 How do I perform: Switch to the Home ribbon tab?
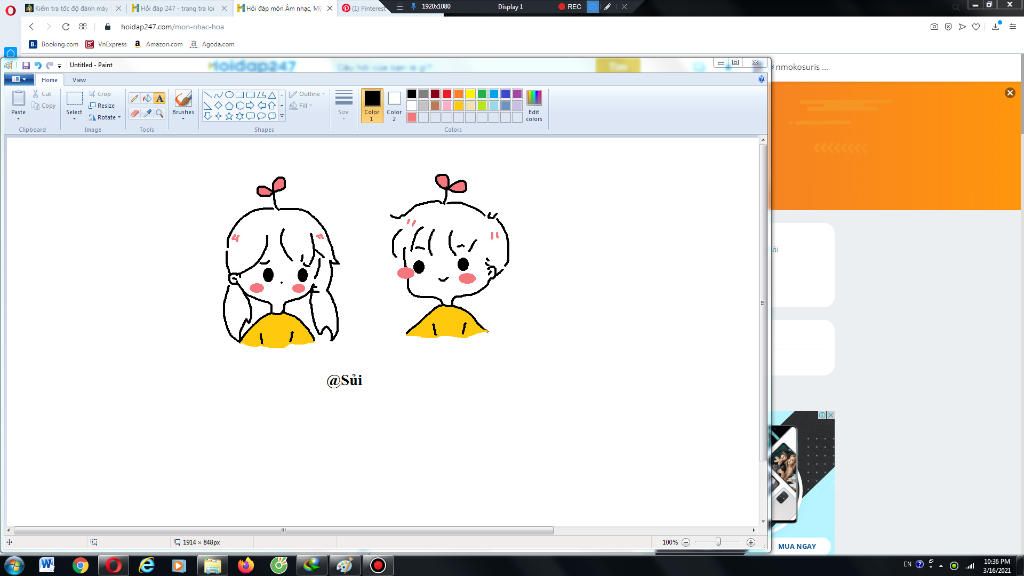50,80
